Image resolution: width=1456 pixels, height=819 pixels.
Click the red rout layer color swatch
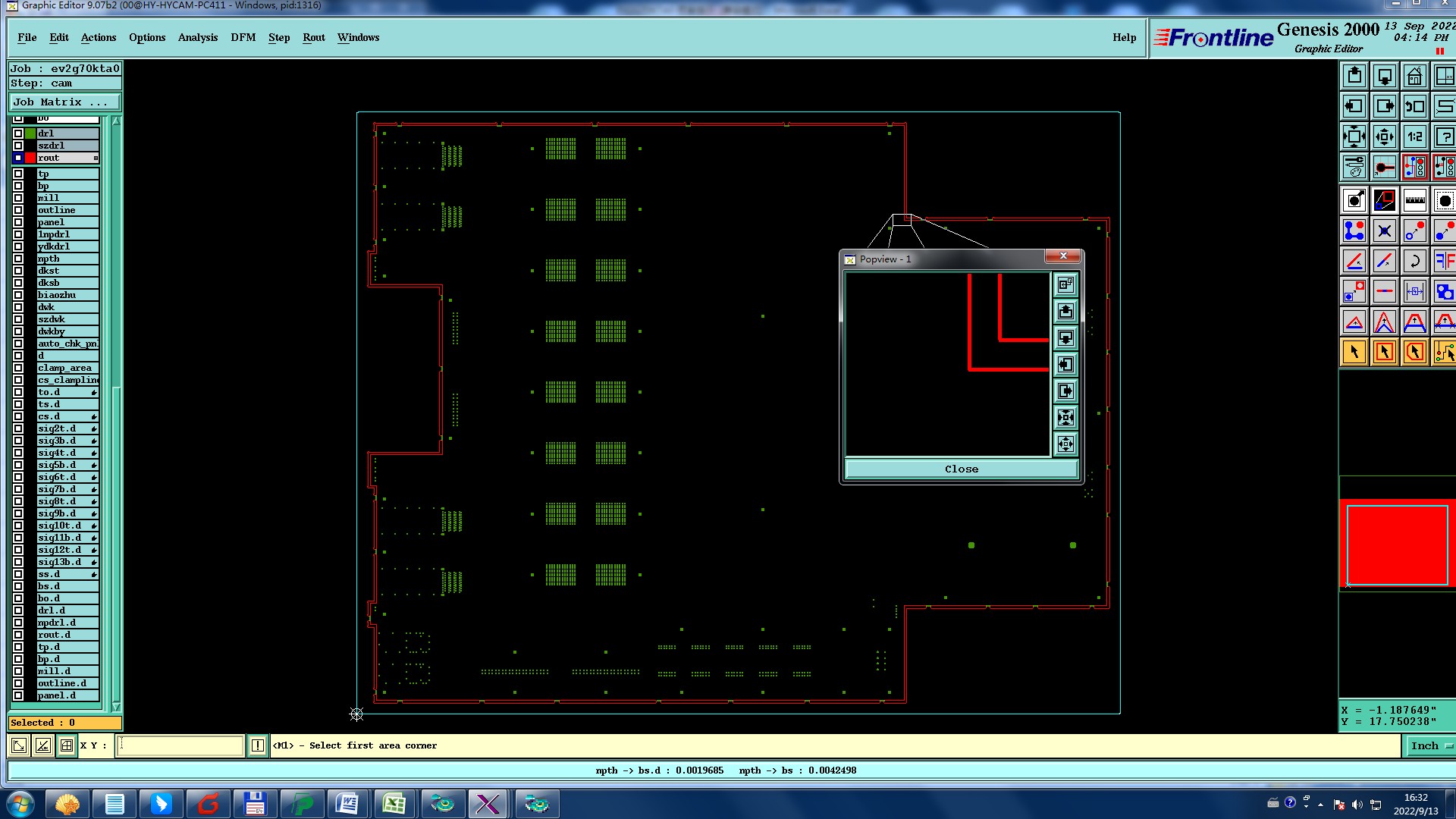click(x=30, y=158)
